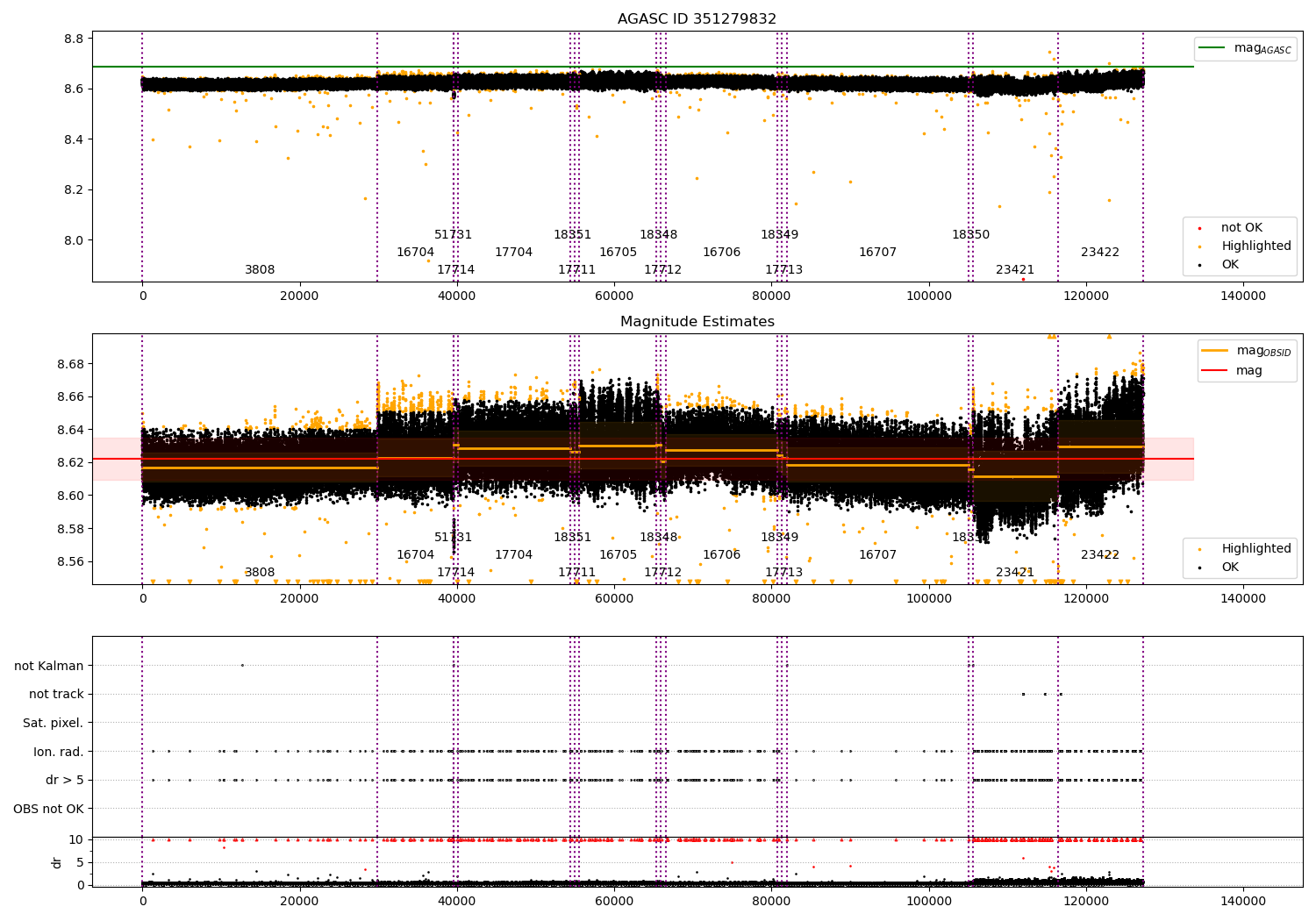Click obsid label 18351 in top plot
This screenshot has height=921, width=1316.
pos(573,235)
